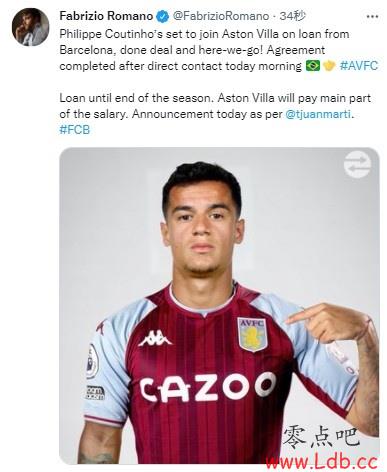
Task: Click the @FabrizioRomano handle
Action: coord(221,16)
